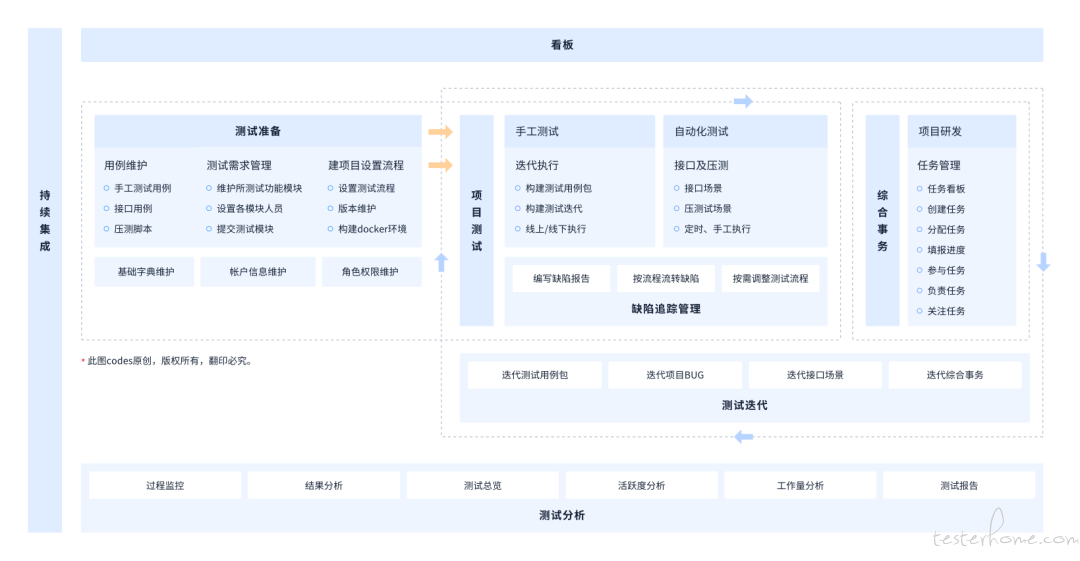Open the 看板 top bar
1080x561 pixels.
click(562, 45)
